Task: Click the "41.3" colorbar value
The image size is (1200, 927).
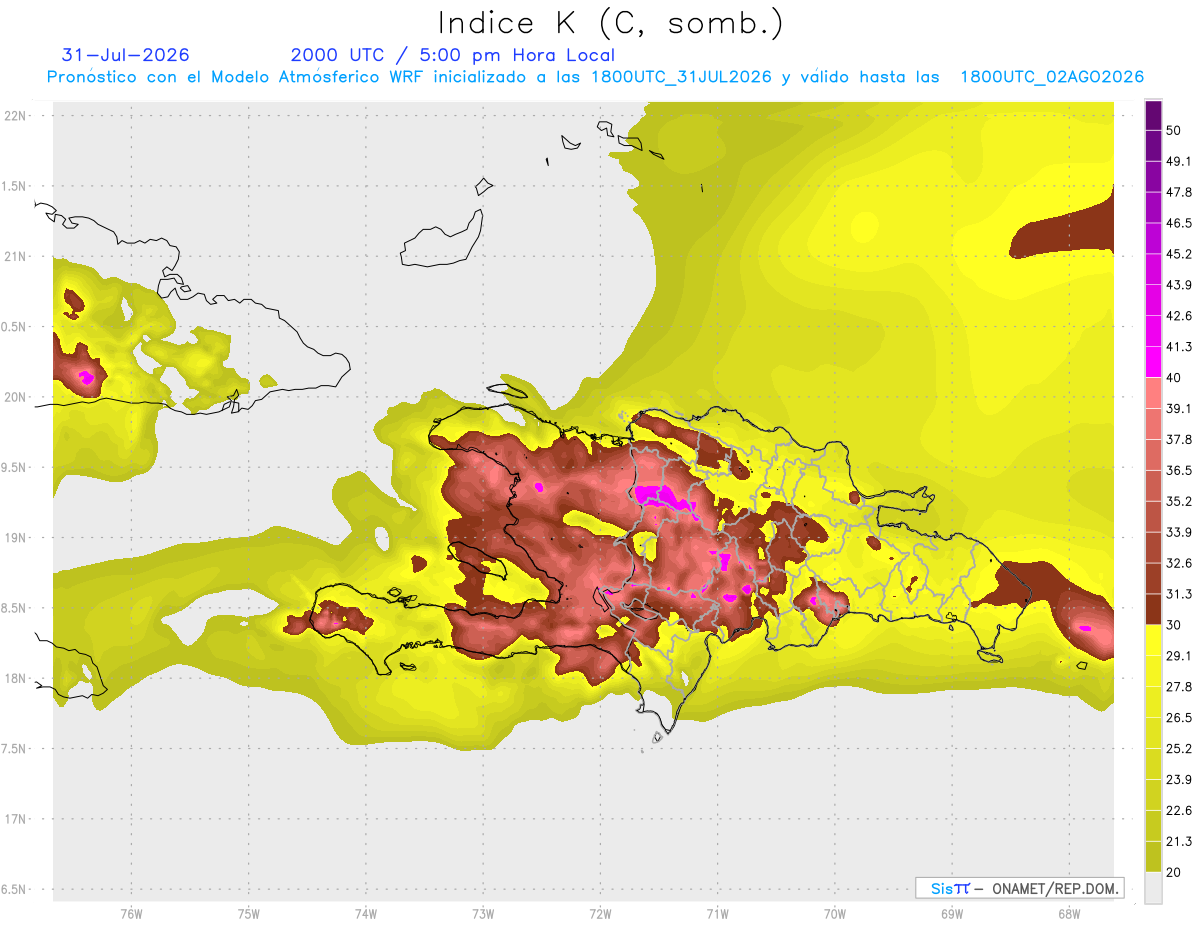Action: click(1179, 347)
